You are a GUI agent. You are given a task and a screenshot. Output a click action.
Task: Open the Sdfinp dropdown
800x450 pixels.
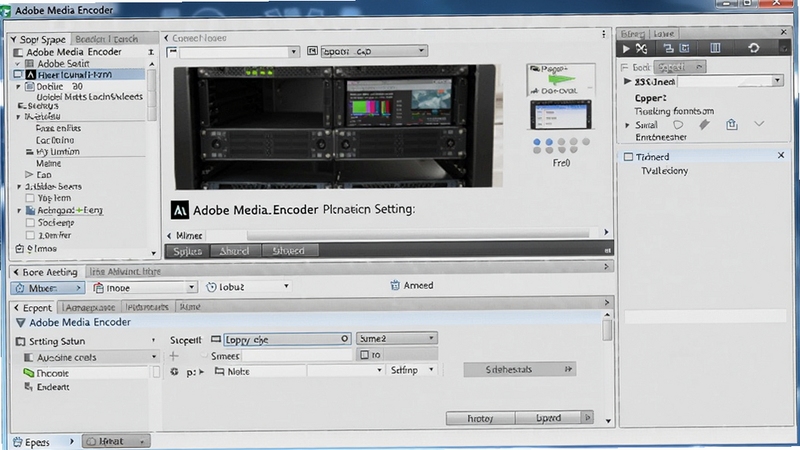click(x=412, y=370)
